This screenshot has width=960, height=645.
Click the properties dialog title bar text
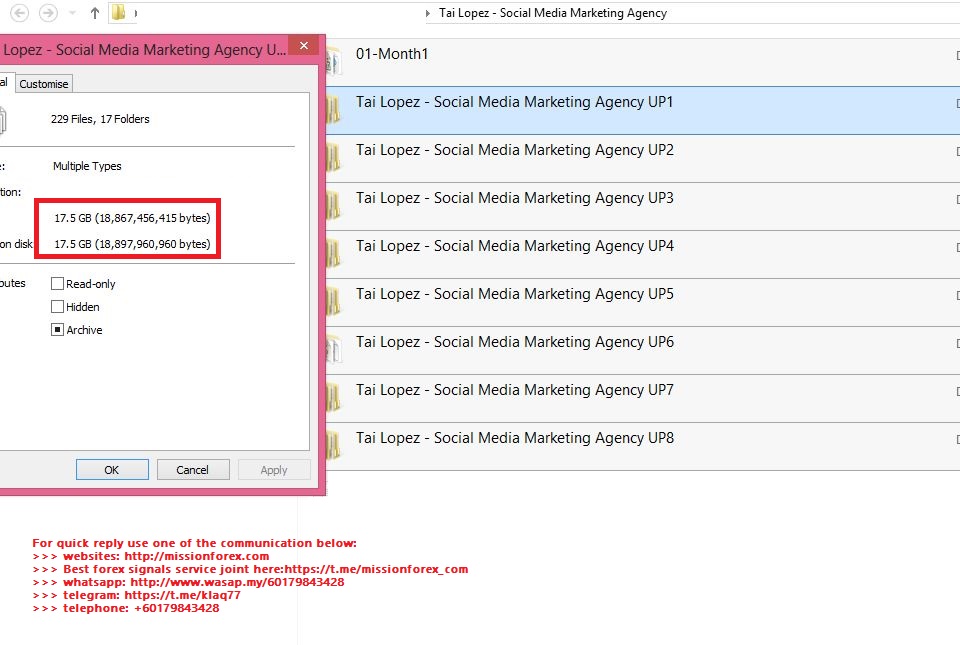[x=144, y=50]
